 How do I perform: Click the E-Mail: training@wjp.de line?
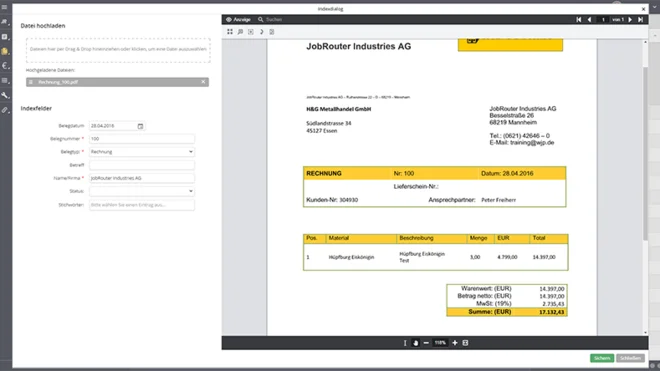522,143
